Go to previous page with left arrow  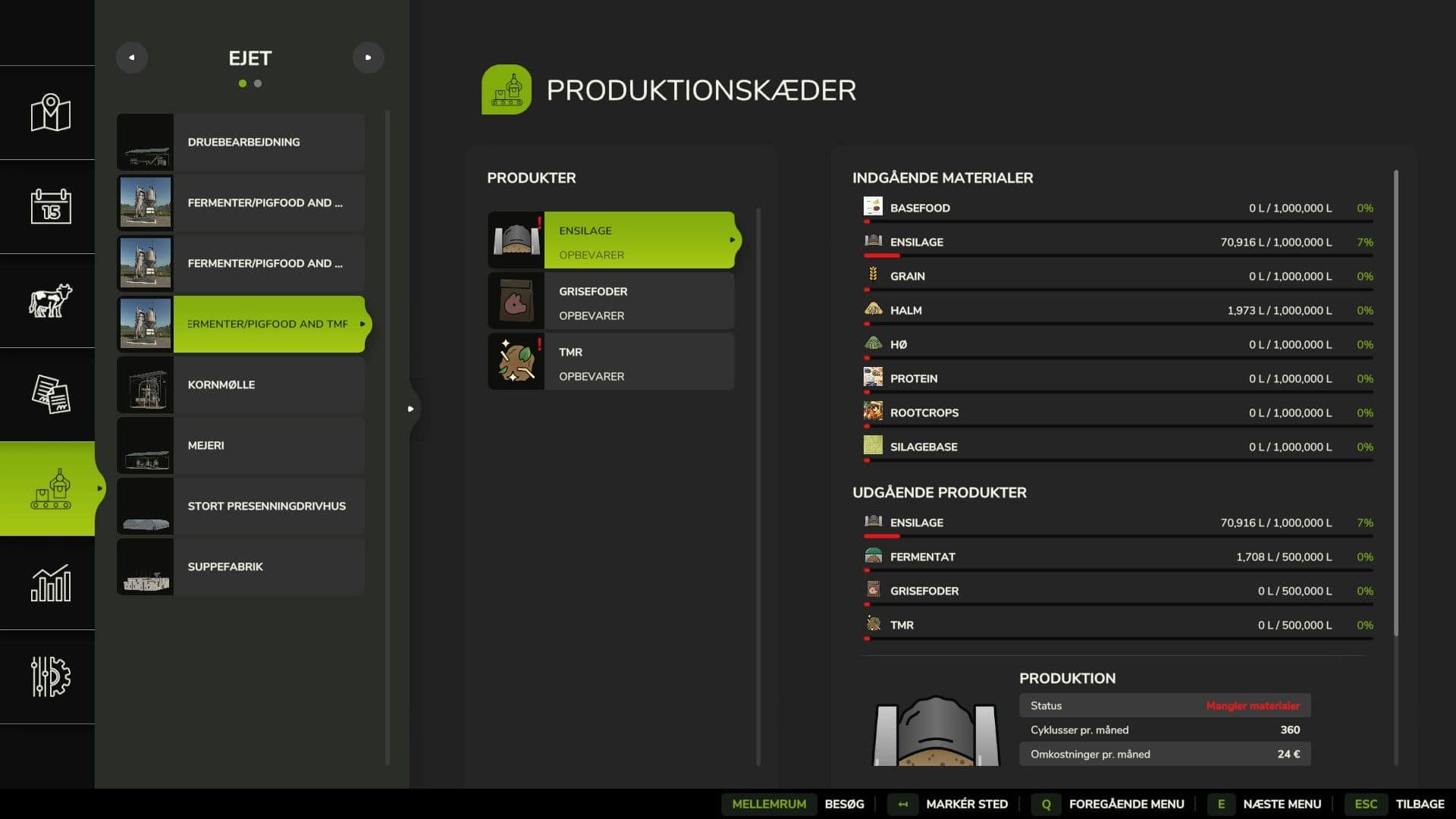coord(132,58)
